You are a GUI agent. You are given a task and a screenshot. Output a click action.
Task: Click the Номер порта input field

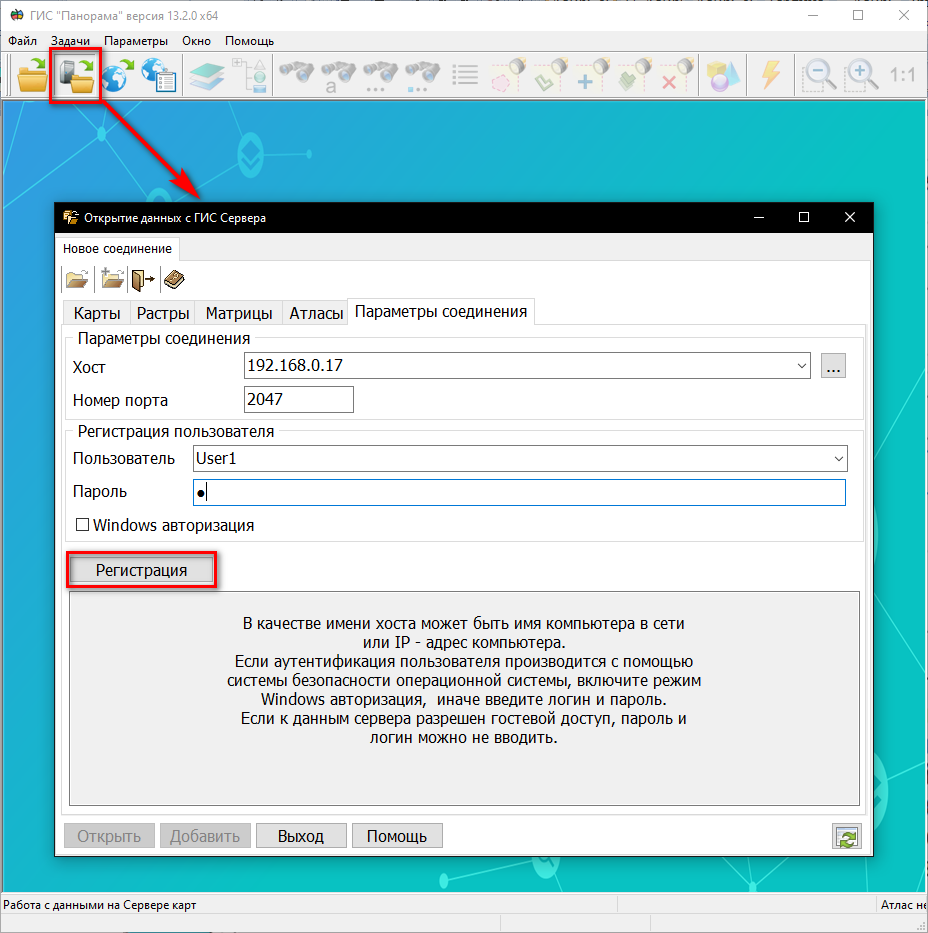pyautogui.click(x=299, y=400)
